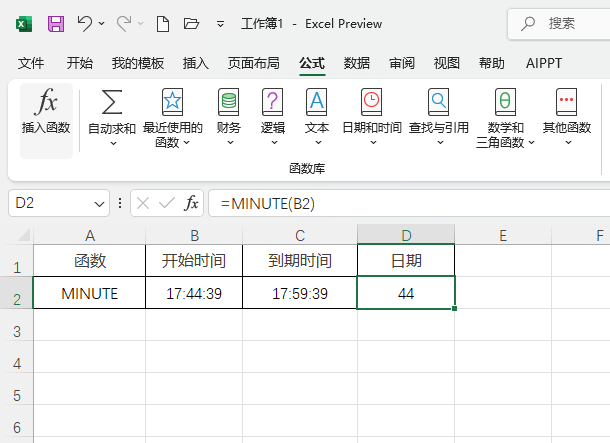Click cell containing MINUTE

tap(89, 293)
